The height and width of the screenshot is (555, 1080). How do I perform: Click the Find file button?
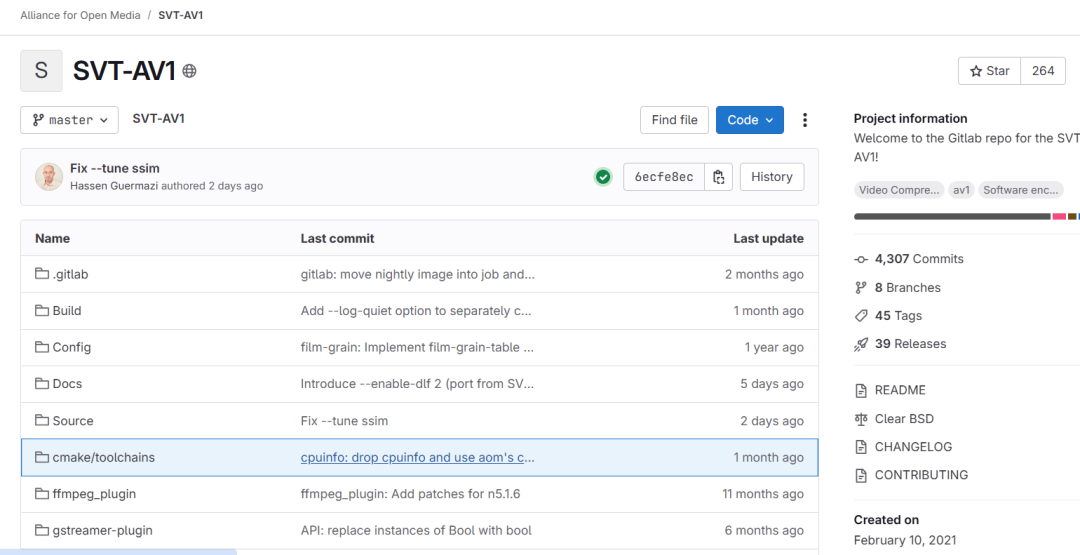point(674,120)
